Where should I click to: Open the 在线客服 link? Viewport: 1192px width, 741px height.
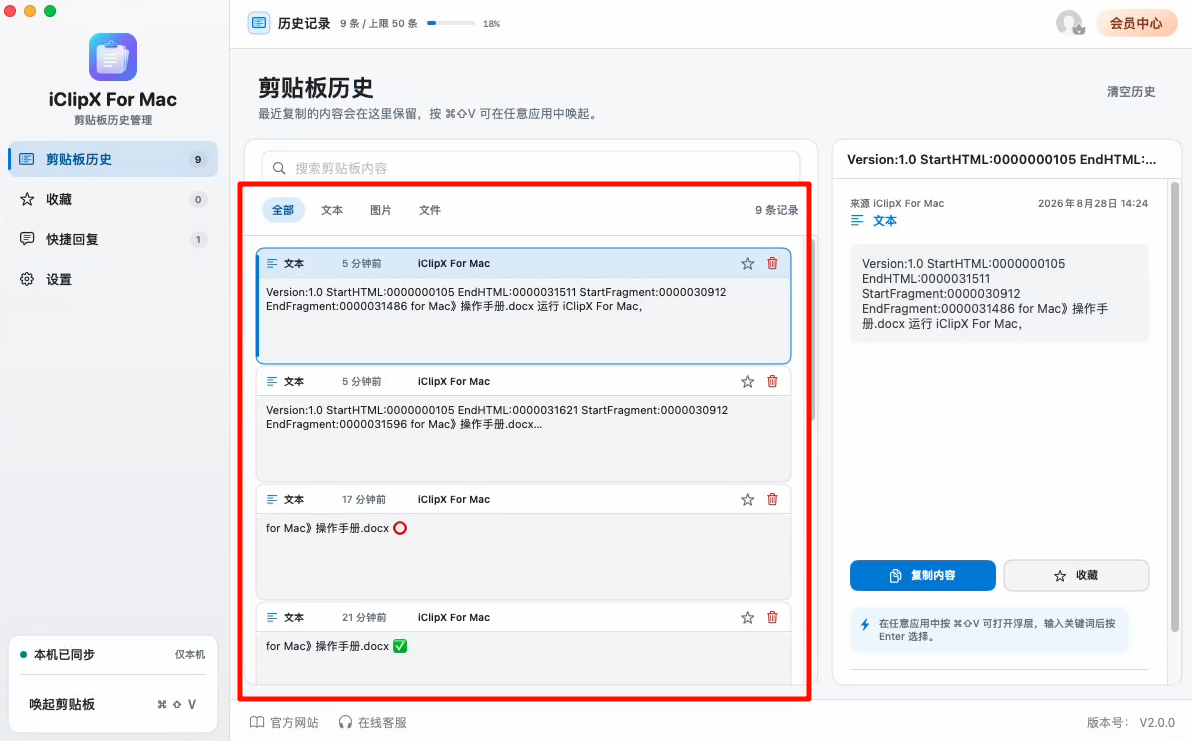(x=372, y=722)
